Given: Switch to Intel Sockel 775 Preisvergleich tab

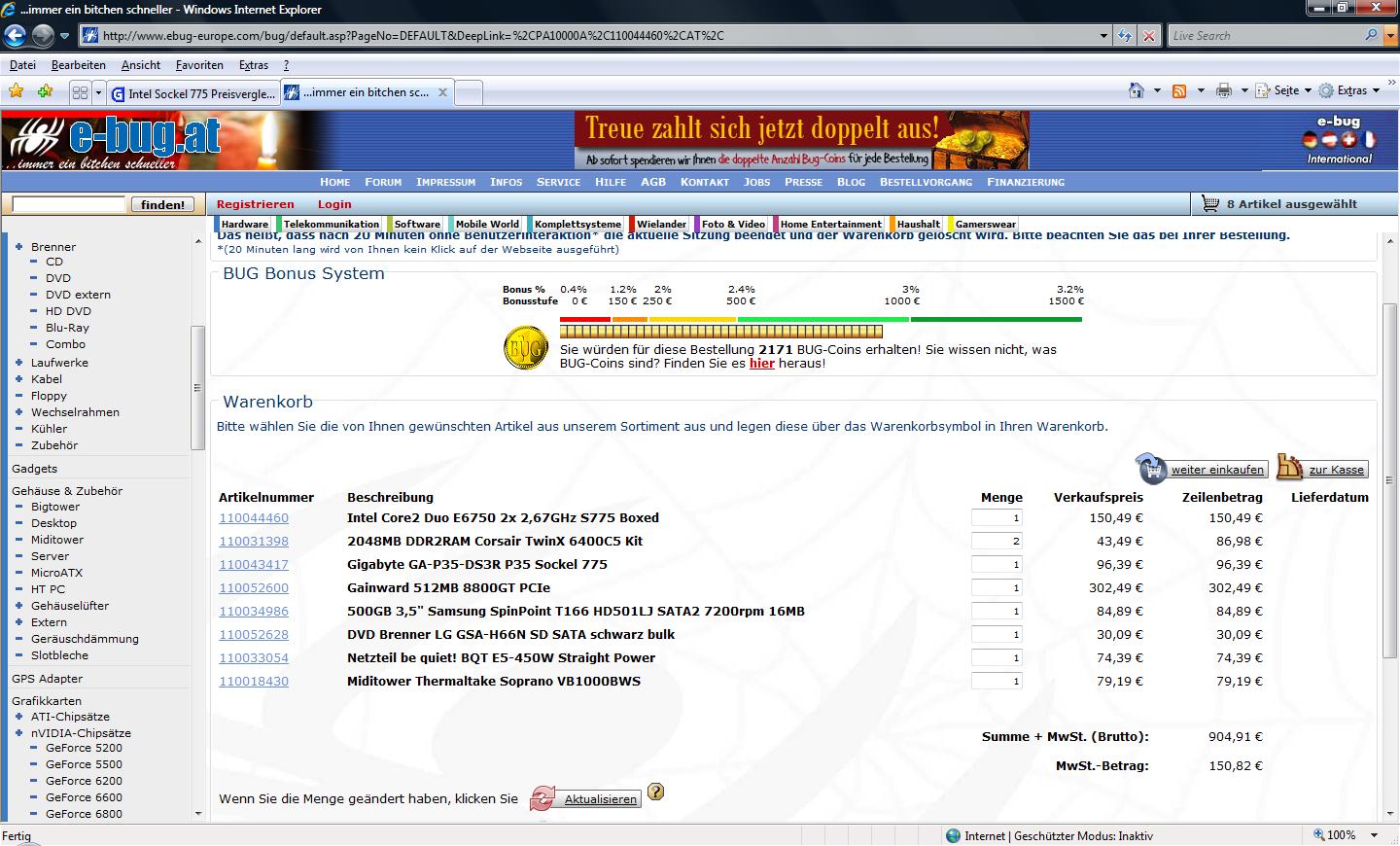Looking at the screenshot, I should [x=192, y=93].
